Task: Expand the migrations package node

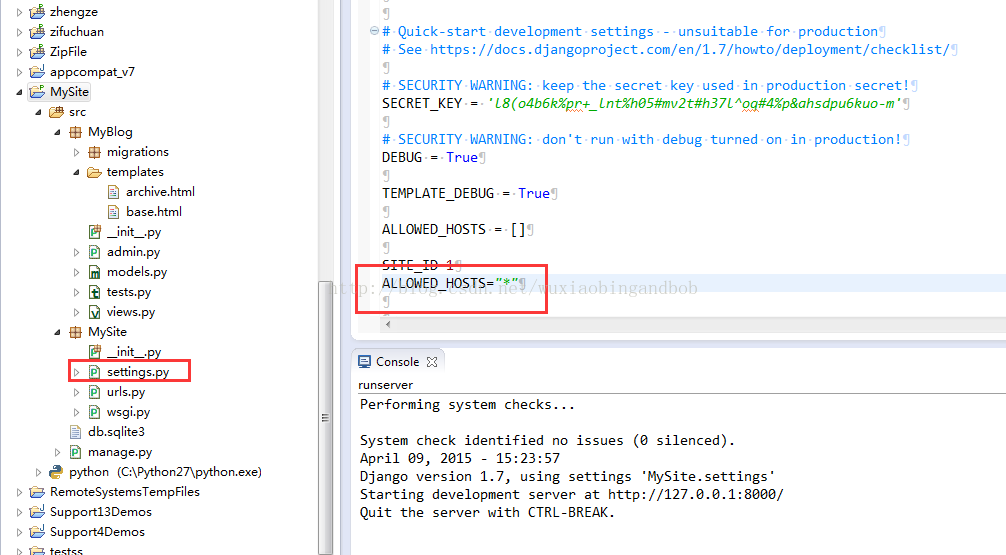Action: 76,152
